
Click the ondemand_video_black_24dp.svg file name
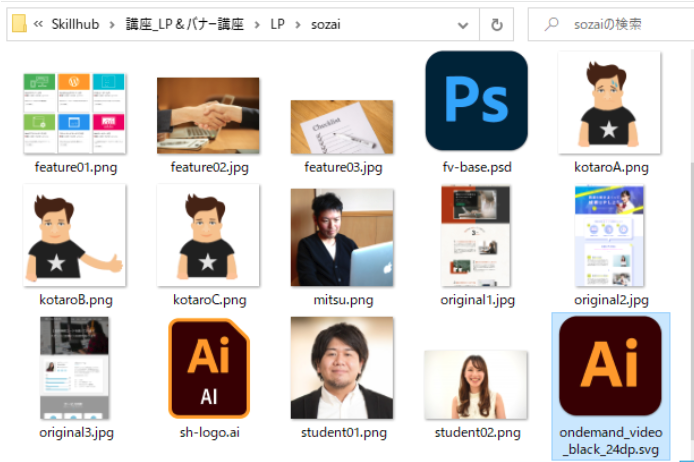(x=611, y=441)
